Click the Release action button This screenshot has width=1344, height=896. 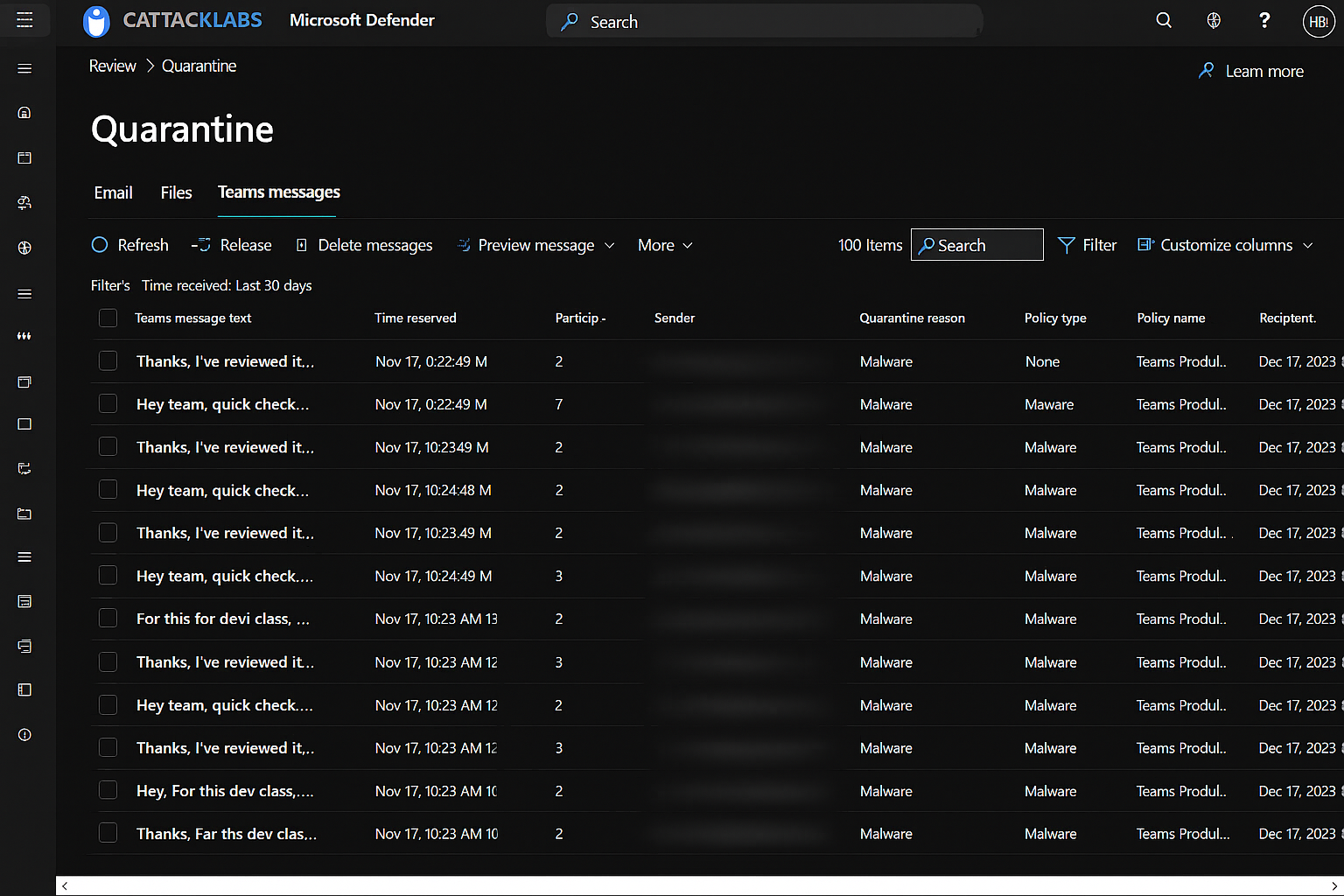point(232,245)
